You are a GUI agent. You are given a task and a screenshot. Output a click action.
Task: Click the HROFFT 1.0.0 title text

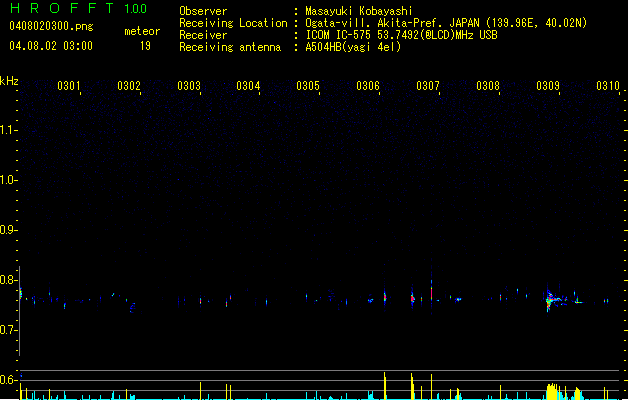click(x=78, y=8)
